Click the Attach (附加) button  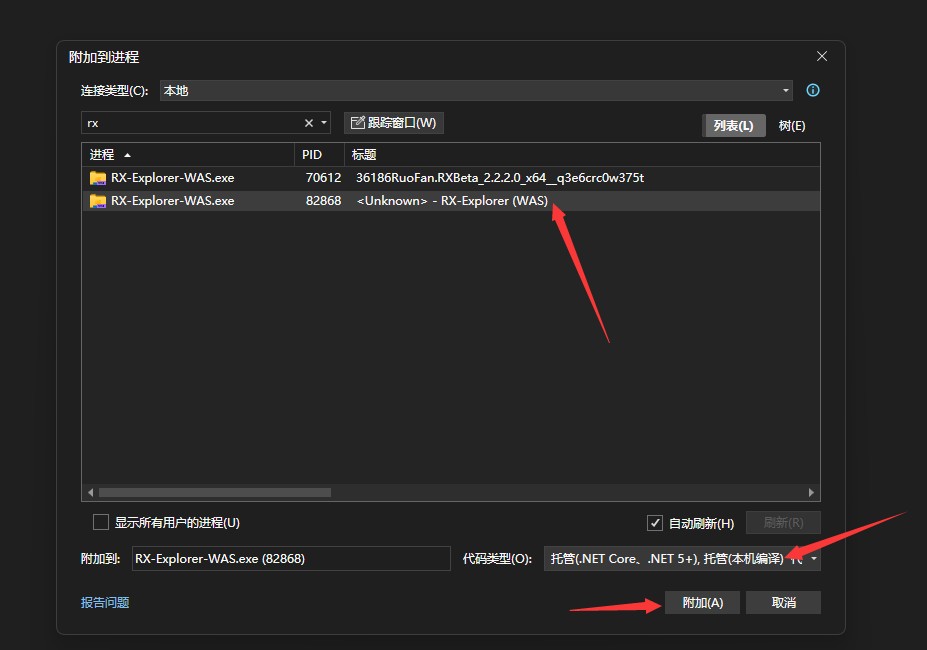(702, 603)
